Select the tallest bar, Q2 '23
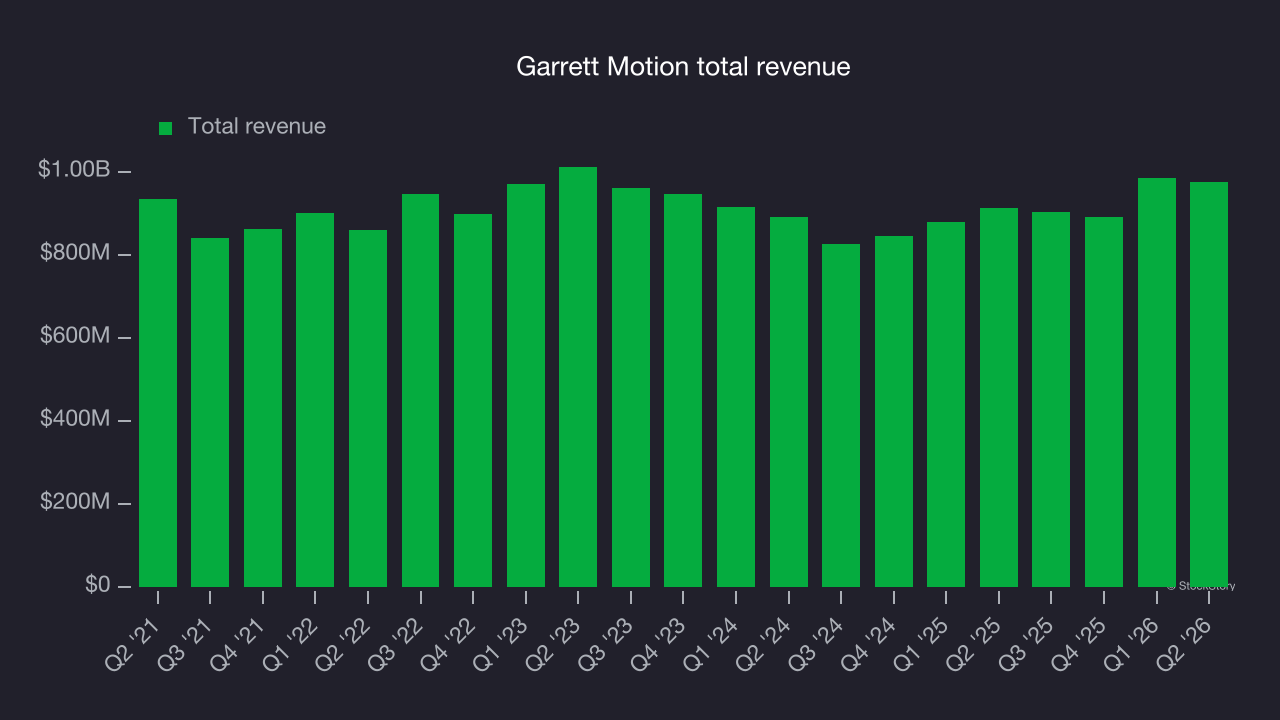 pyautogui.click(x=578, y=377)
